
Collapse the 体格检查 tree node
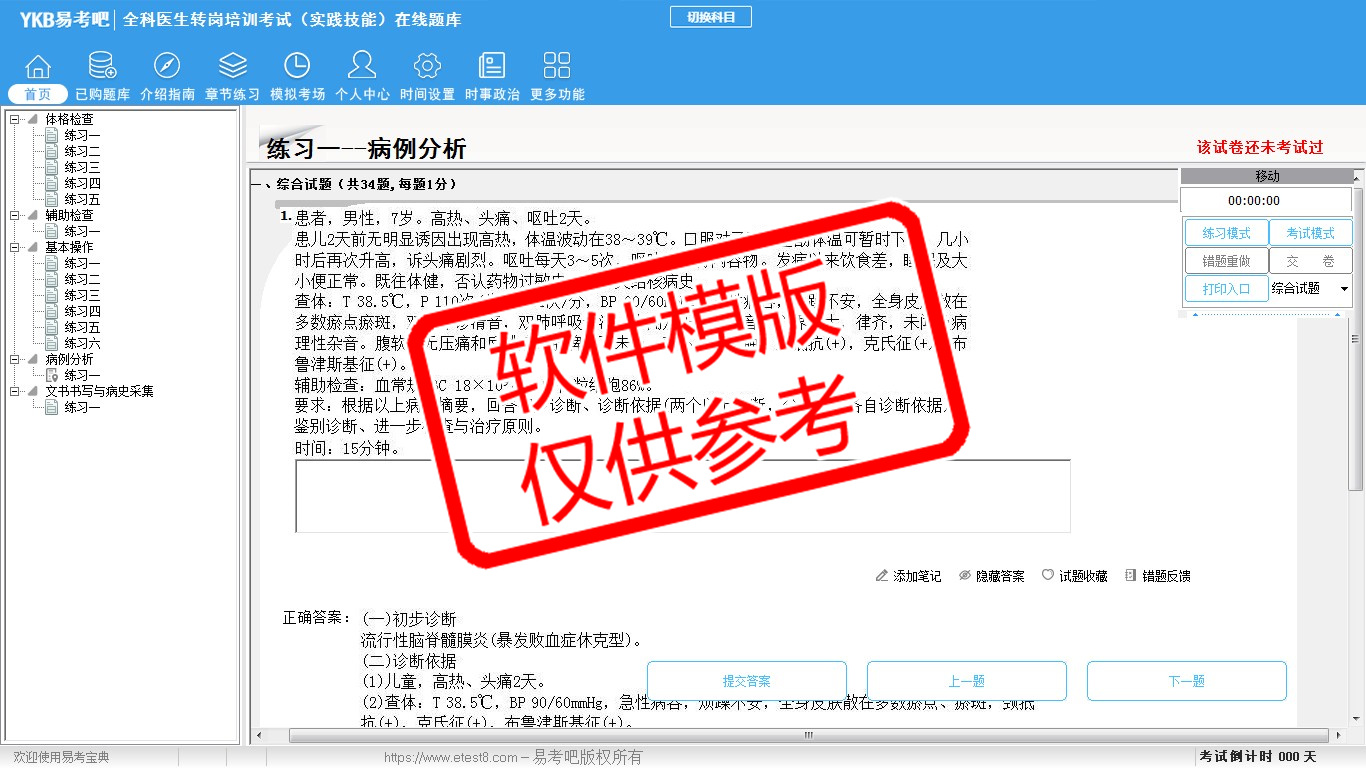[x=15, y=119]
